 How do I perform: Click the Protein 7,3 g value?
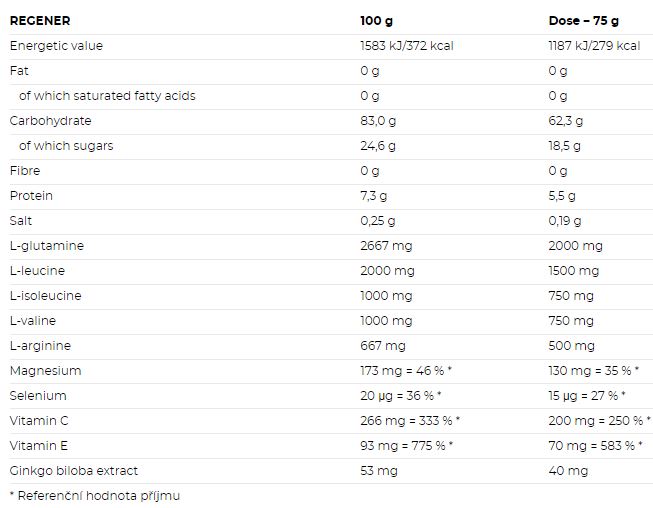[374, 196]
